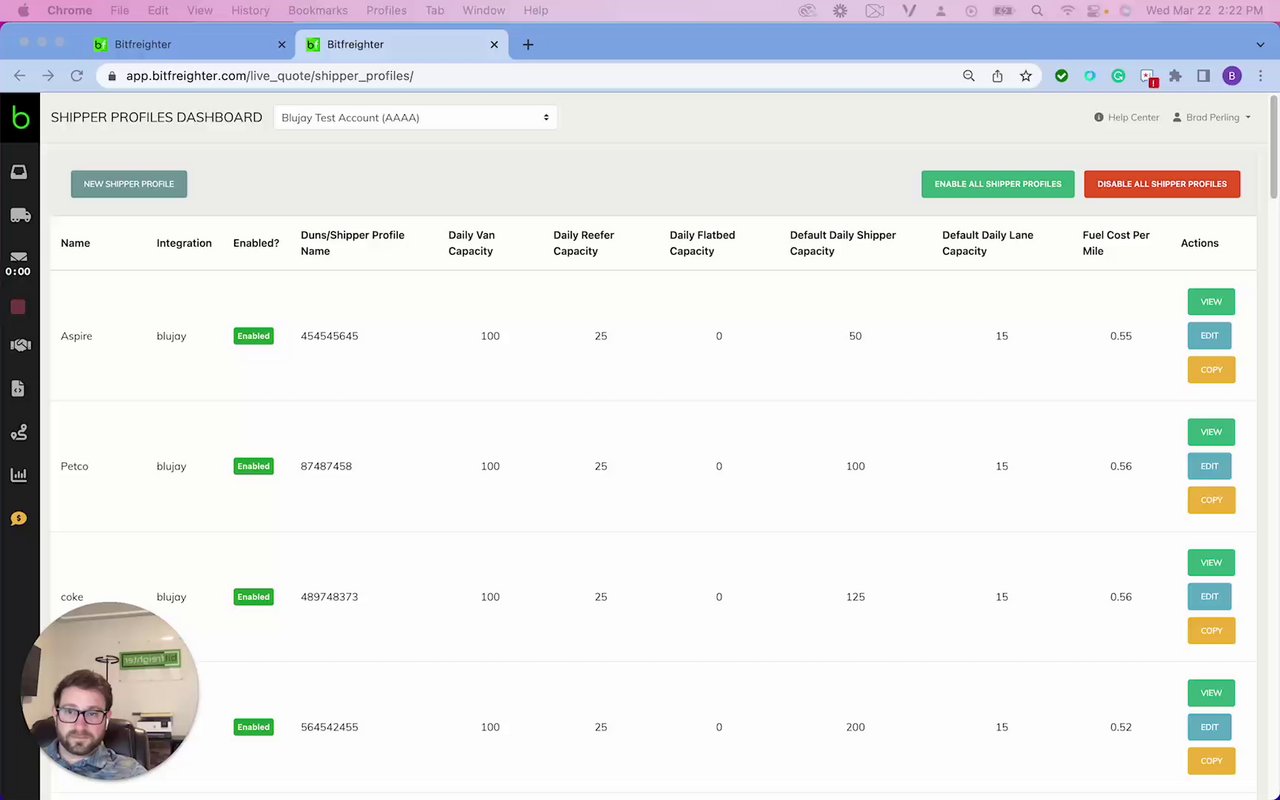
Task: Click New Shipper Profile button
Action: (x=129, y=184)
